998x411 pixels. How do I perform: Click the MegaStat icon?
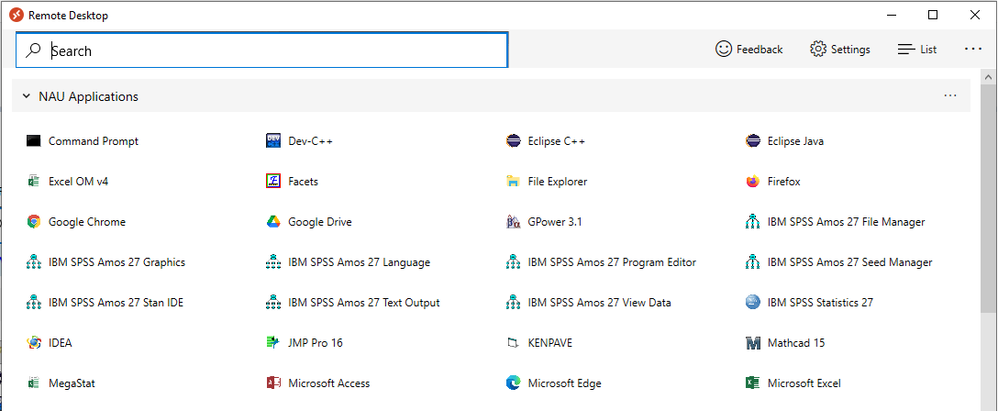pos(34,383)
